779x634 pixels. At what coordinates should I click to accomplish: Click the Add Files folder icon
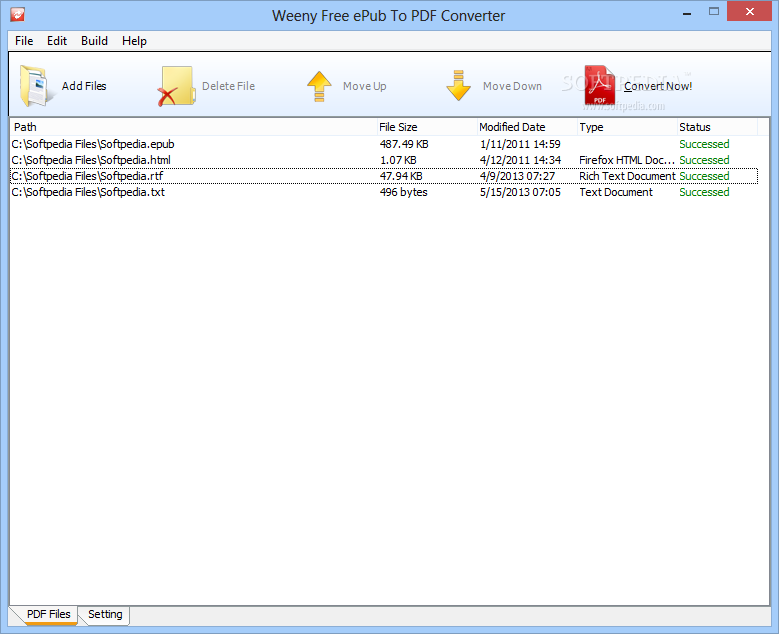[x=35, y=86]
